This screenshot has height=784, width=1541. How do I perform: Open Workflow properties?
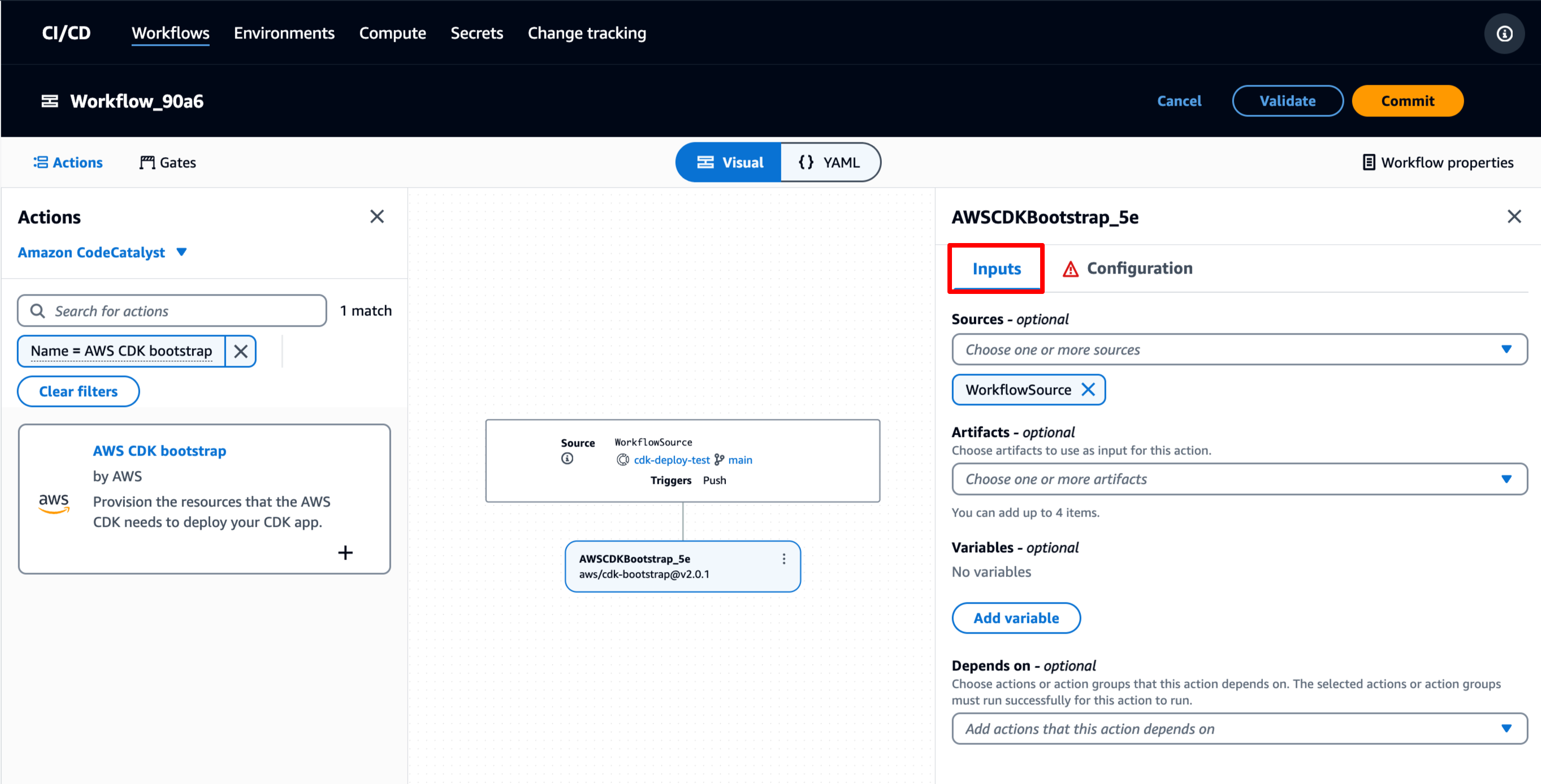pyautogui.click(x=1438, y=162)
